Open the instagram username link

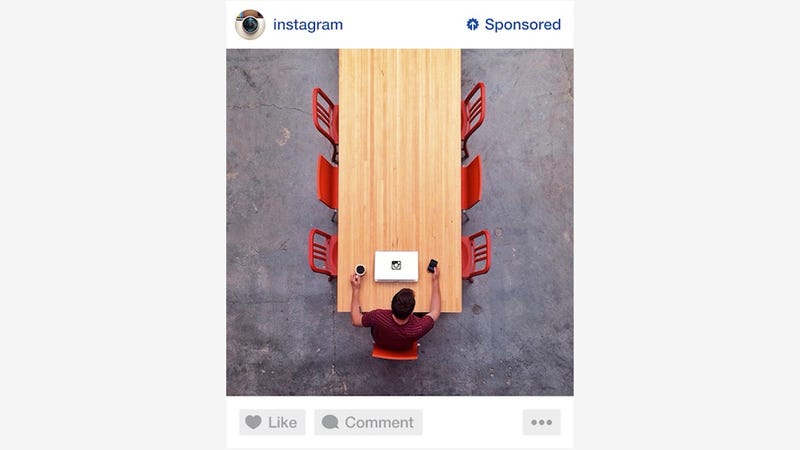pyautogui.click(x=308, y=24)
